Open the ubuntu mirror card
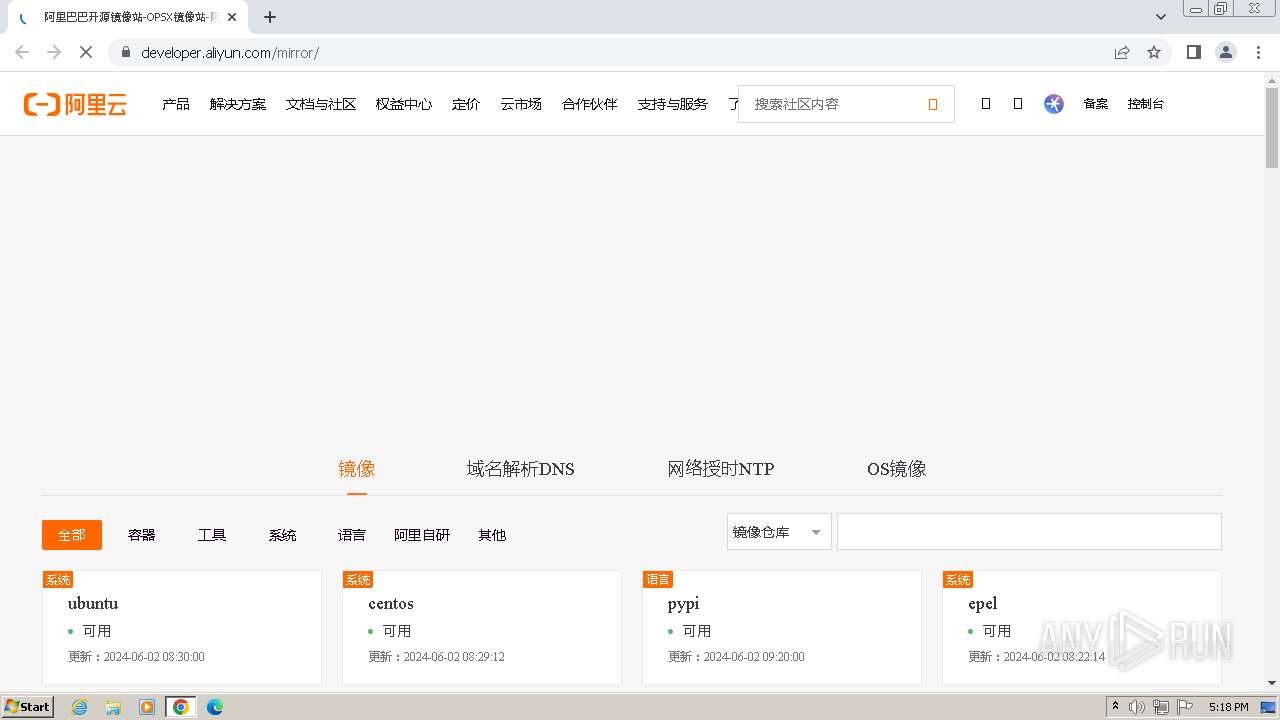Viewport: 1280px width, 720px height. [182, 627]
